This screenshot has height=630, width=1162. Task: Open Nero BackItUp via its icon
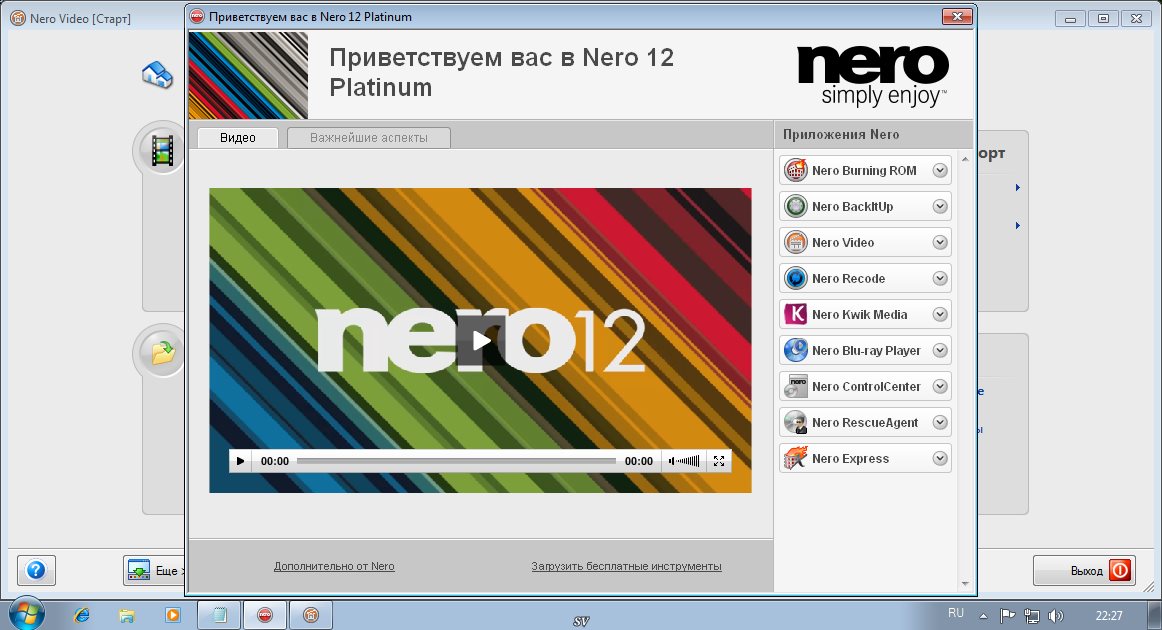[x=796, y=206]
